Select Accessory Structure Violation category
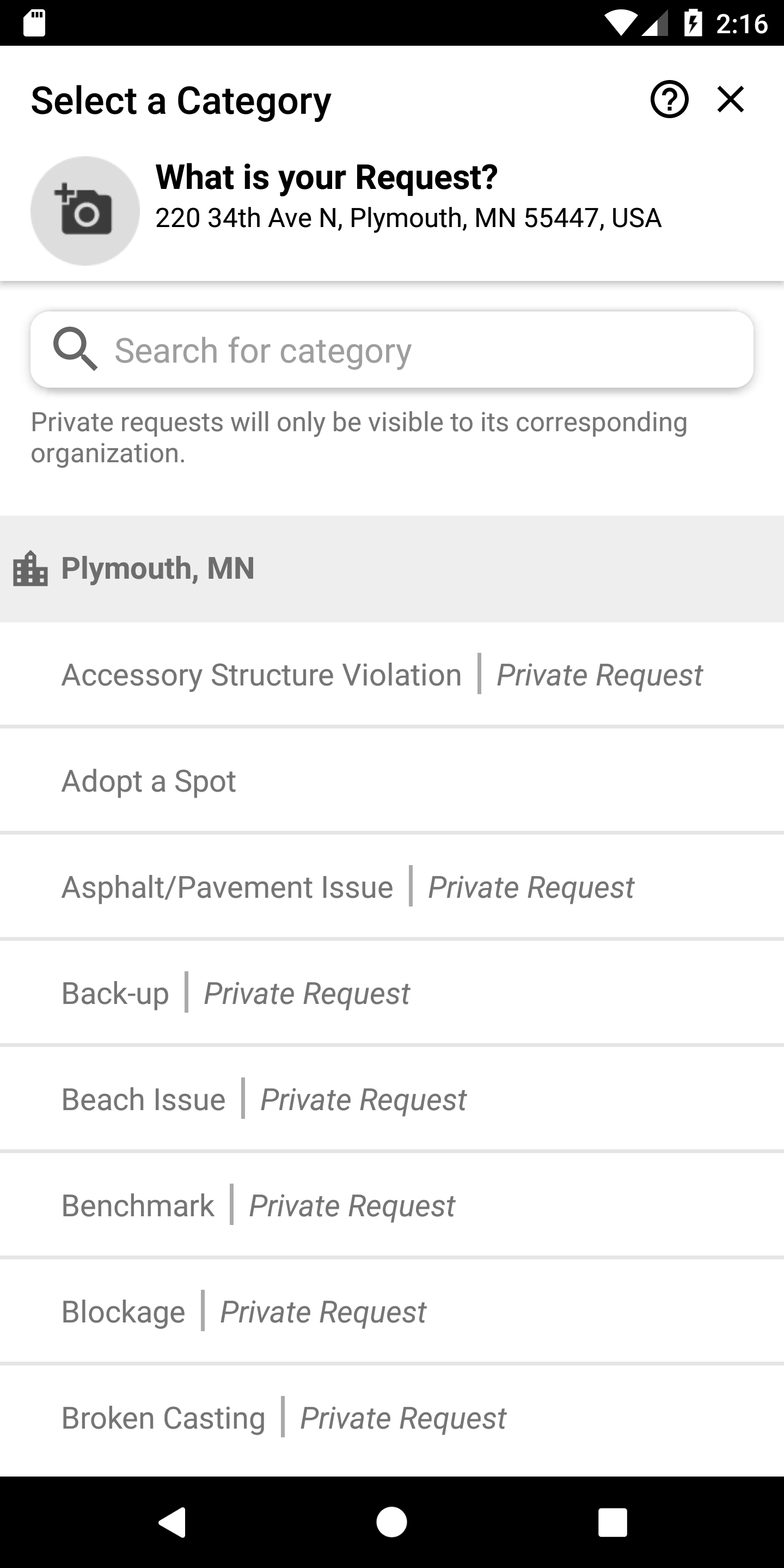Screen dimensions: 784x1568 tap(392, 675)
